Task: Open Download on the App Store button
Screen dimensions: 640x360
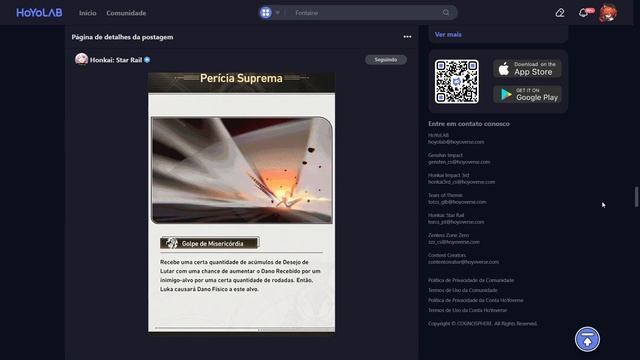Action: [x=527, y=69]
